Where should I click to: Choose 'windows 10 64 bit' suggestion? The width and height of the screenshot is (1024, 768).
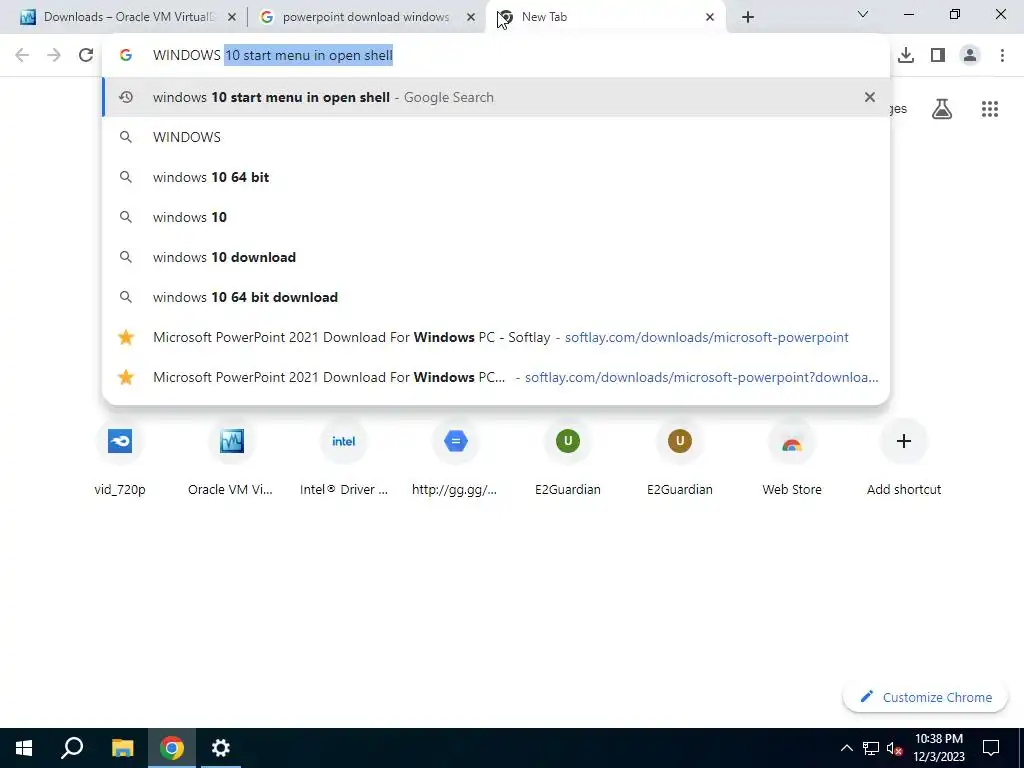pos(496,177)
